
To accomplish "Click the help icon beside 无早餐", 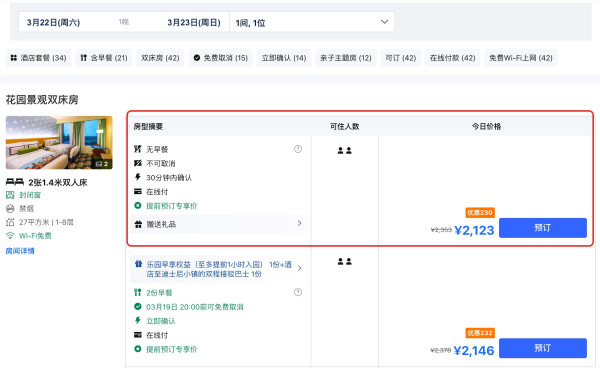I will pos(298,149).
